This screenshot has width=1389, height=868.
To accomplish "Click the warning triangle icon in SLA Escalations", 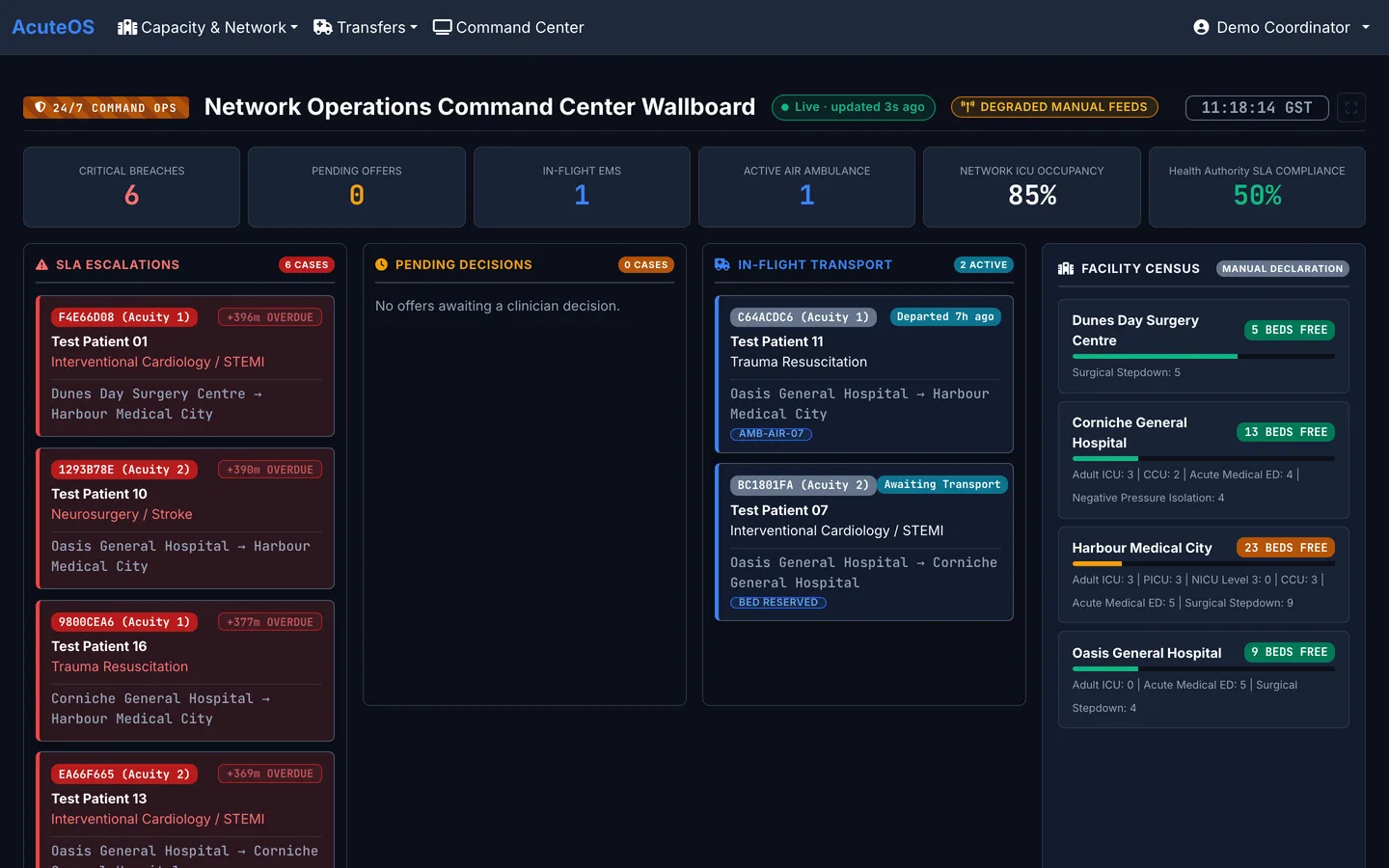I will pos(41,264).
